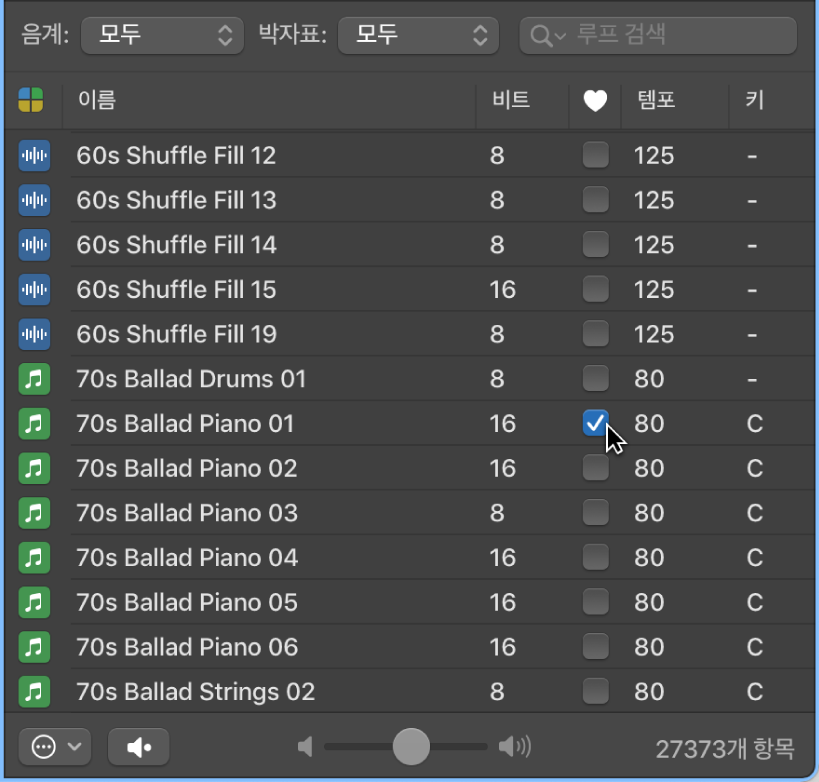The width and height of the screenshot is (819, 782).
Task: Open the ellipsis action menu at bottom
Action: coord(55,746)
